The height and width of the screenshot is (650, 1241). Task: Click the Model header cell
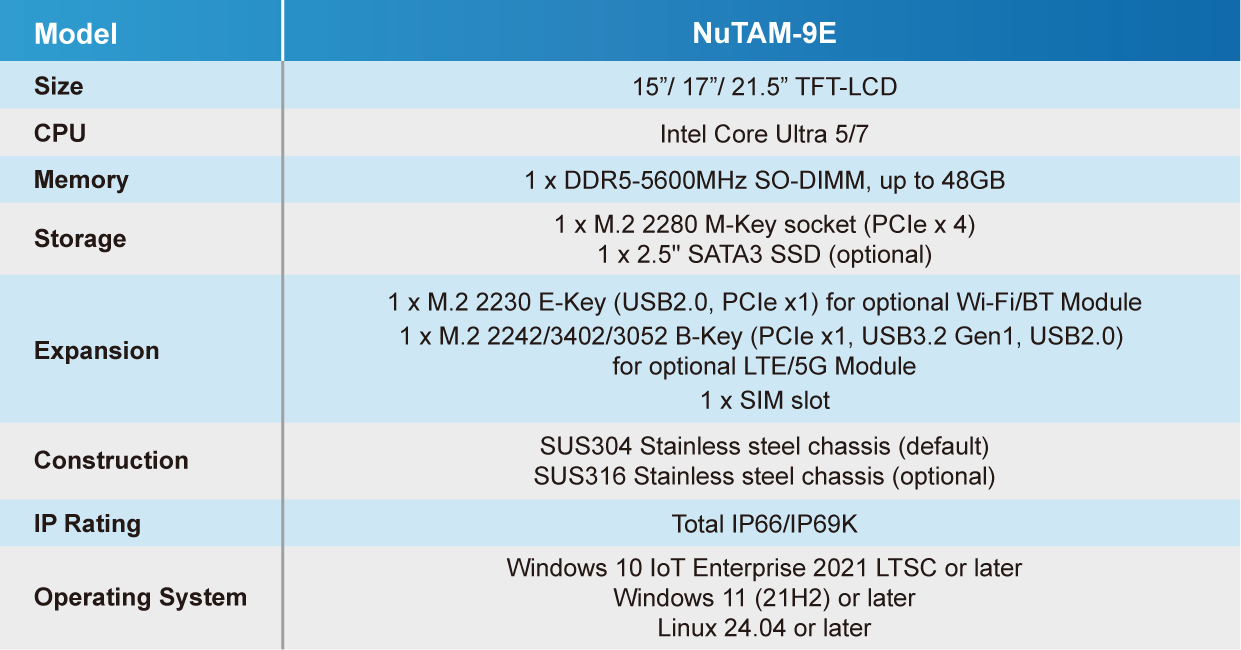[x=76, y=34]
